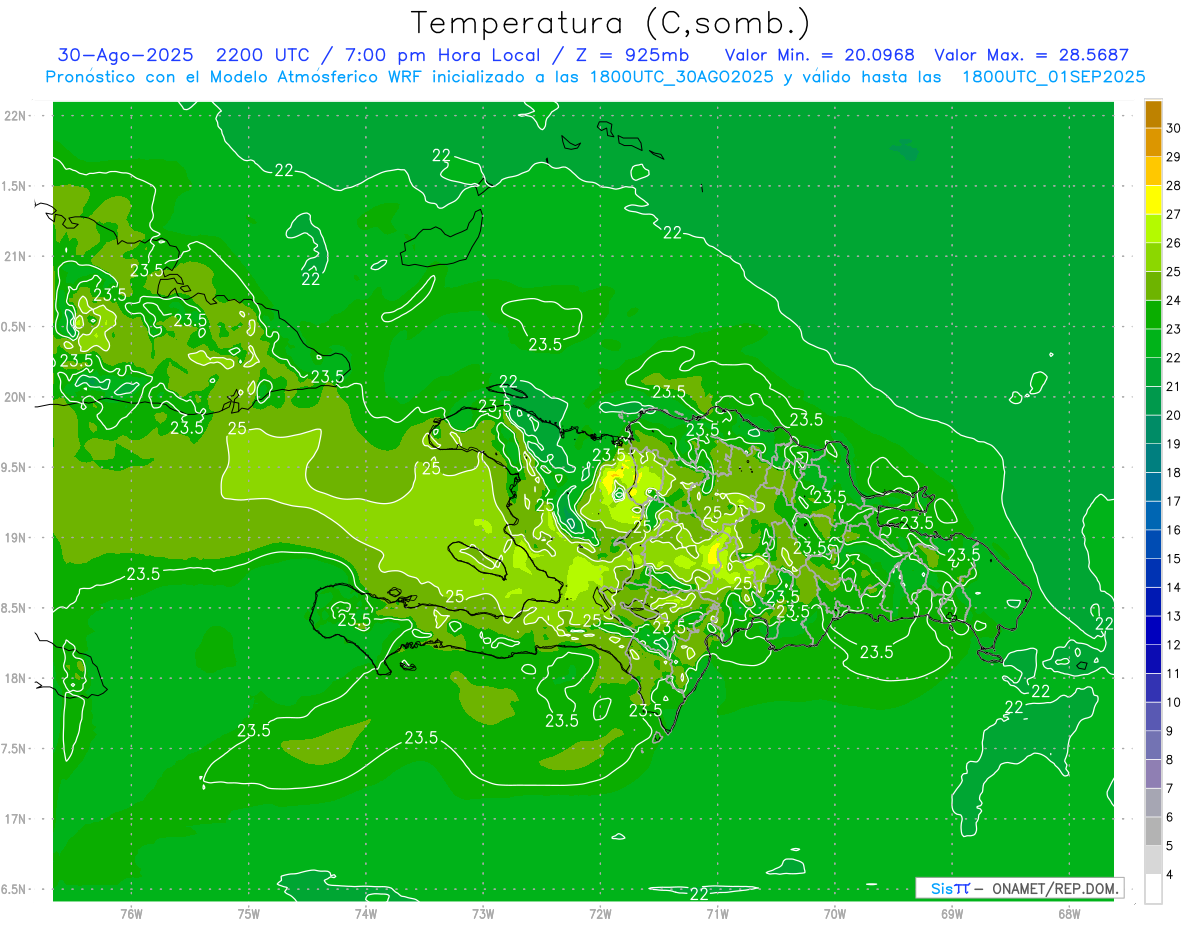This screenshot has width=1200, height=927.
Task: Click the legend value '24'
Action: tap(1174, 300)
